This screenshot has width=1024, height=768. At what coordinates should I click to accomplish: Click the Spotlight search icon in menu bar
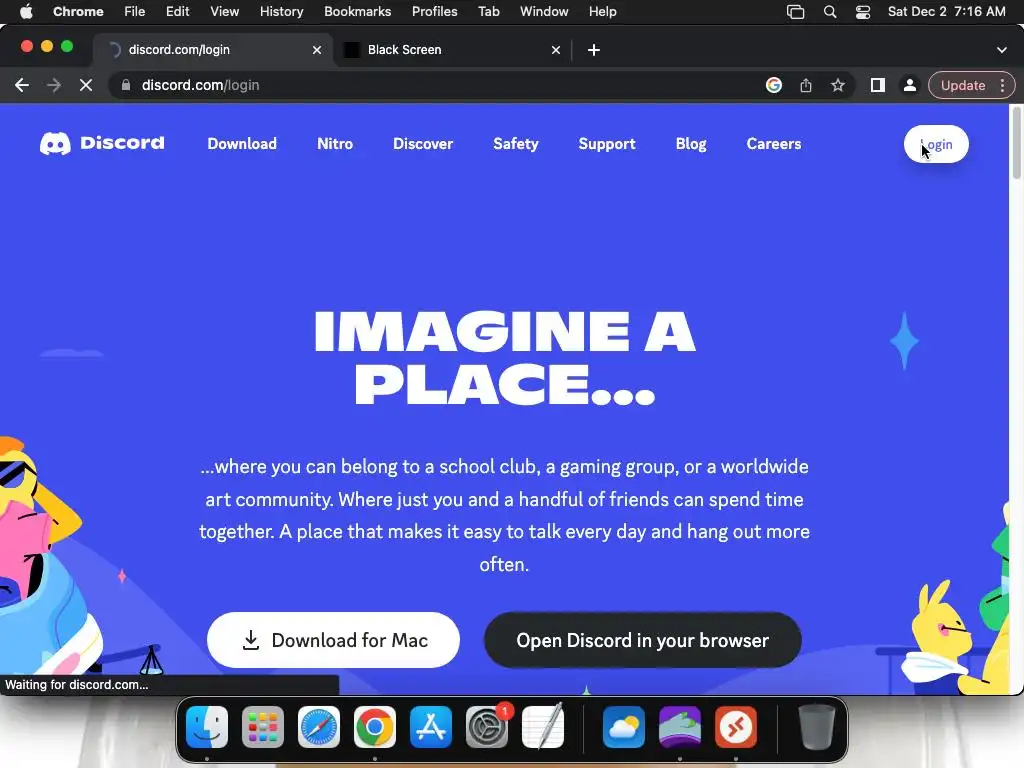pos(829,12)
